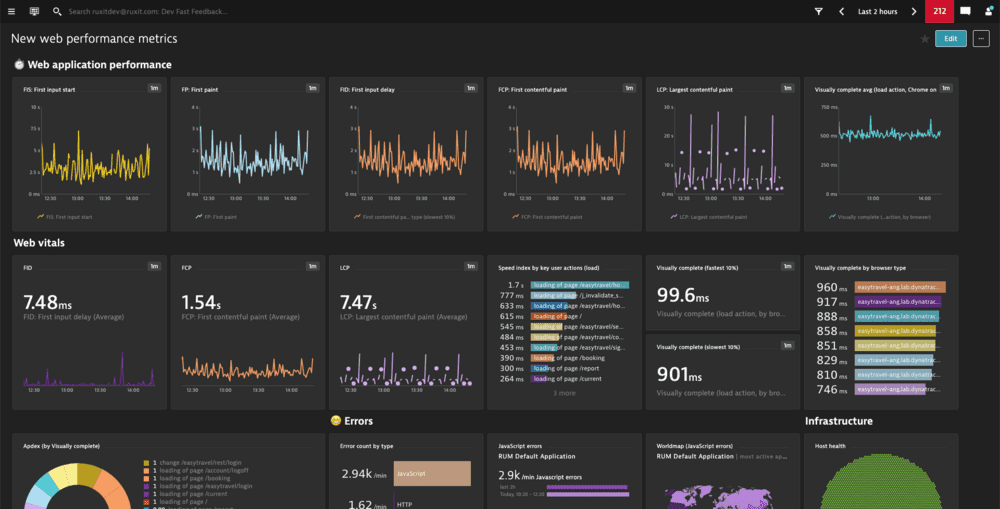Open the hamburger navigation menu
The width and height of the screenshot is (1000, 509).
[11, 11]
